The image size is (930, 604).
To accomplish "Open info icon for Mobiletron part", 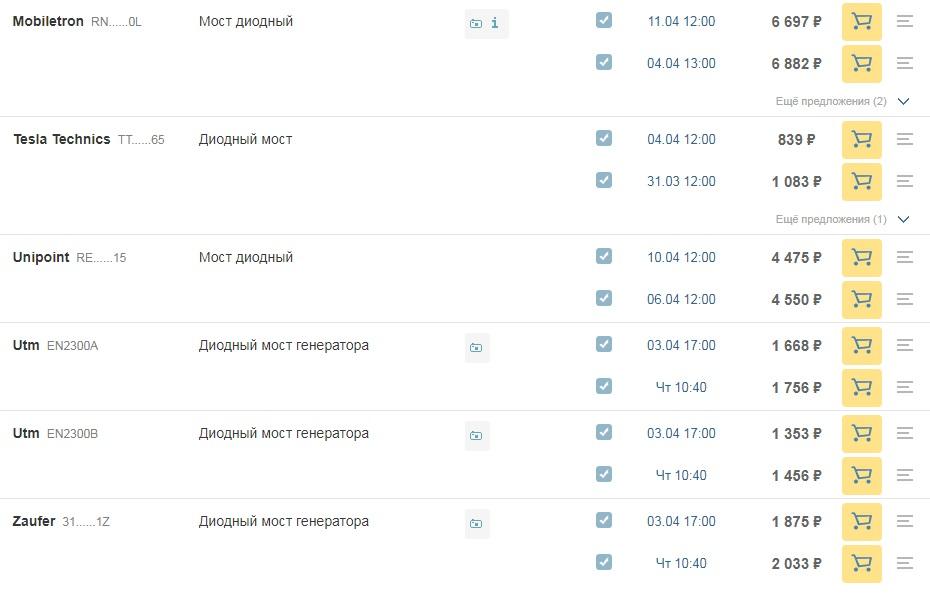I will tap(495, 23).
